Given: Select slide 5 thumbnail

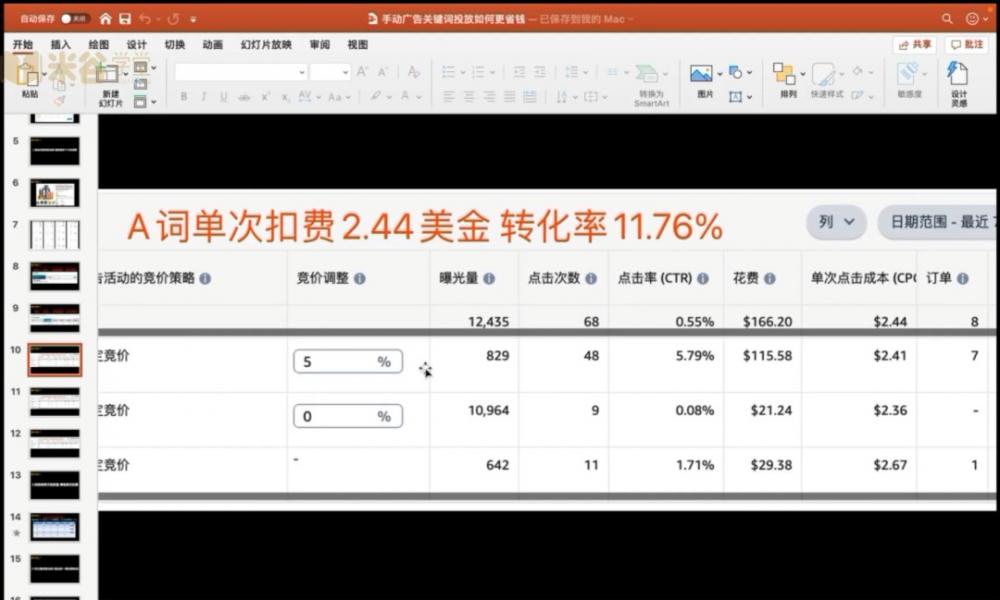Looking at the screenshot, I should [55, 151].
